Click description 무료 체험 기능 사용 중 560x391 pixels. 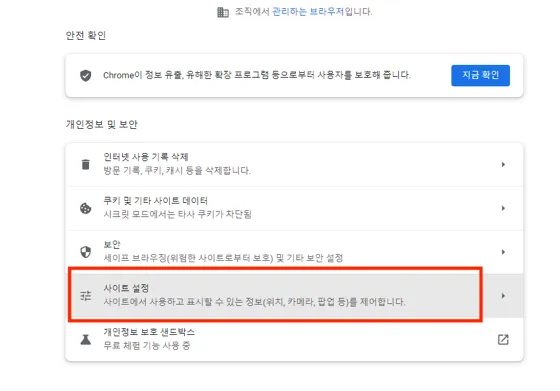(x=147, y=346)
